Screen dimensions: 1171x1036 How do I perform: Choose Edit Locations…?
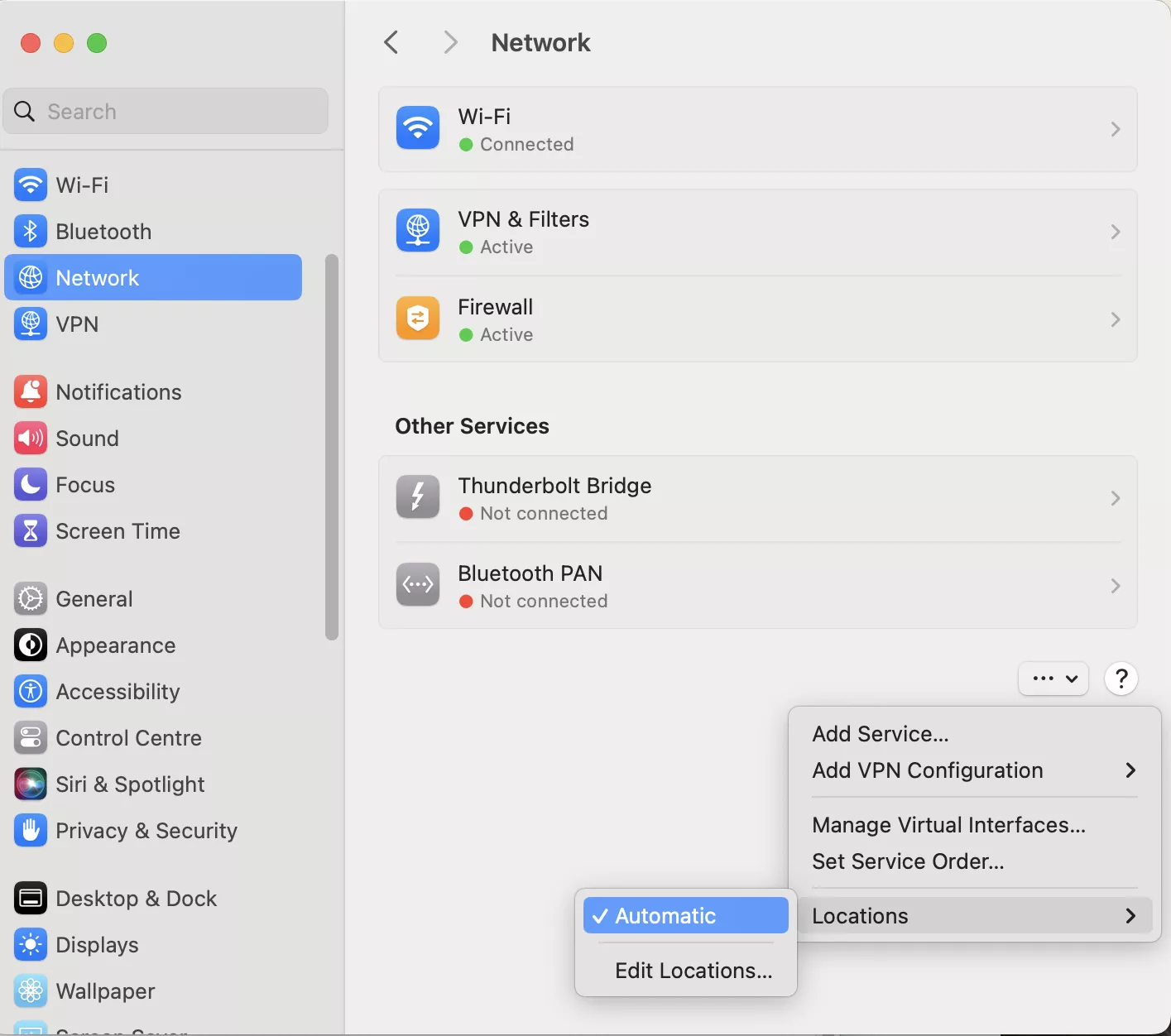[x=685, y=971]
